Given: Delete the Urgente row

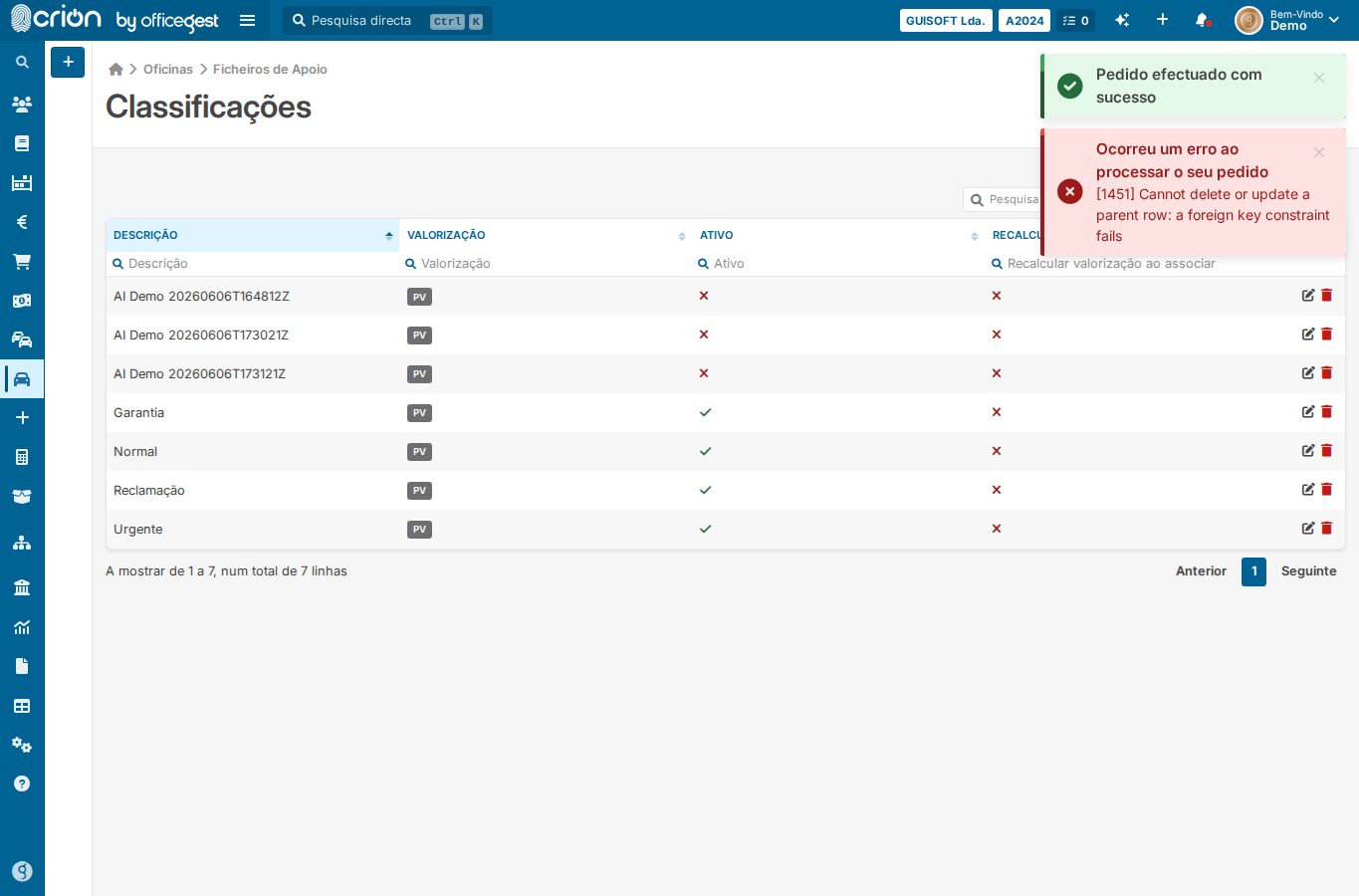Looking at the screenshot, I should (1327, 529).
